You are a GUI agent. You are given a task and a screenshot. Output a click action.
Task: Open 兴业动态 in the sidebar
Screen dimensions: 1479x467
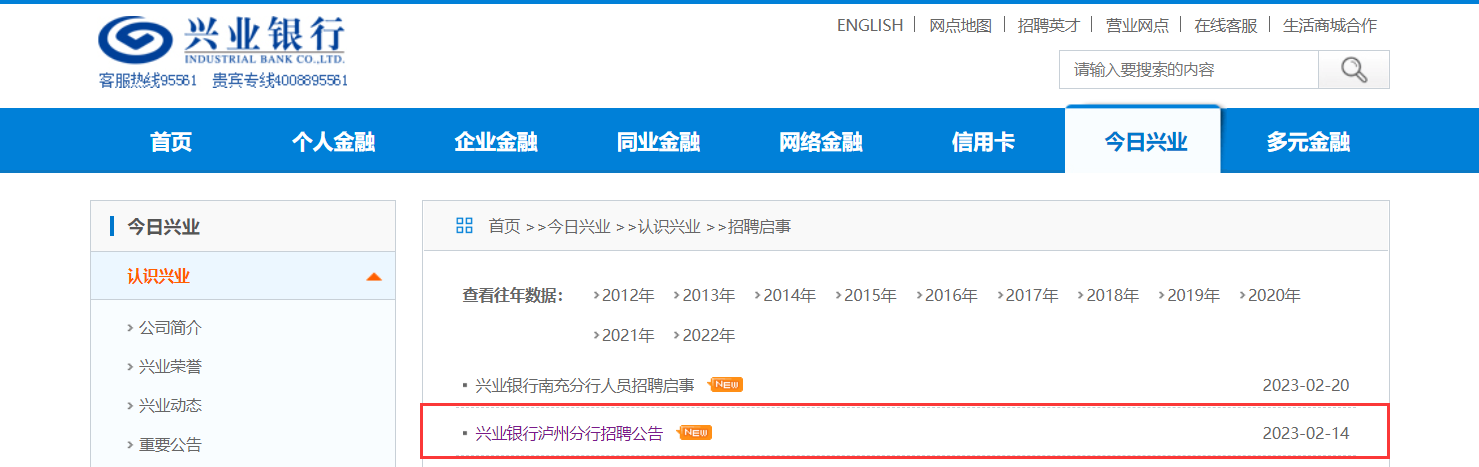point(170,406)
